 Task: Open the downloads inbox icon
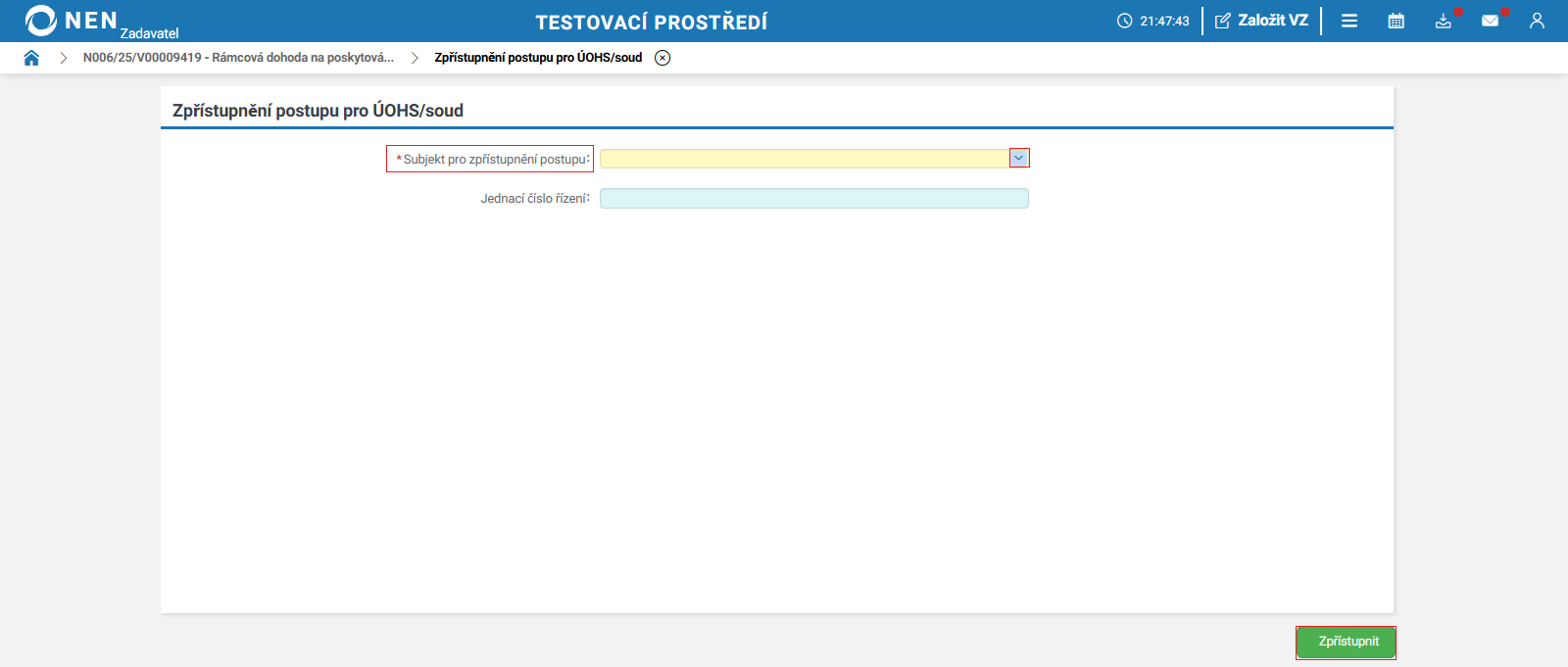1444,21
